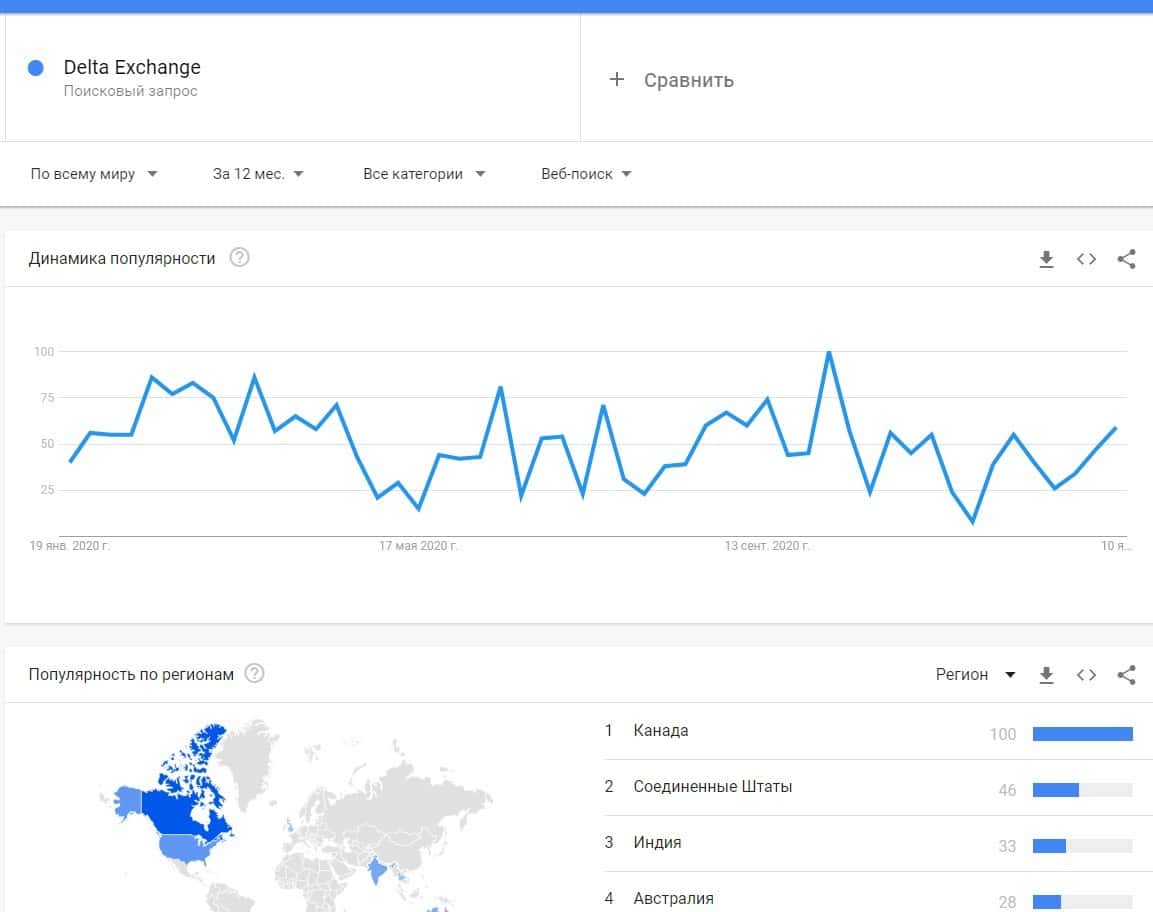This screenshot has width=1153, height=912.
Task: Expand the За 12 мес. time range
Action: pos(258,174)
